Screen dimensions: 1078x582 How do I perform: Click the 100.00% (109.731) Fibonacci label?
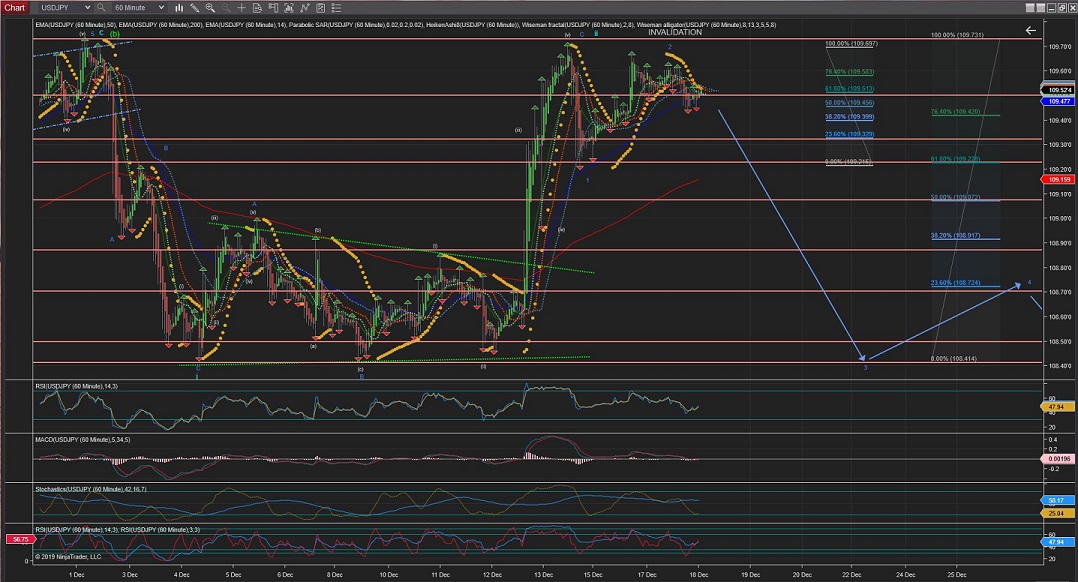pyautogui.click(x=957, y=35)
